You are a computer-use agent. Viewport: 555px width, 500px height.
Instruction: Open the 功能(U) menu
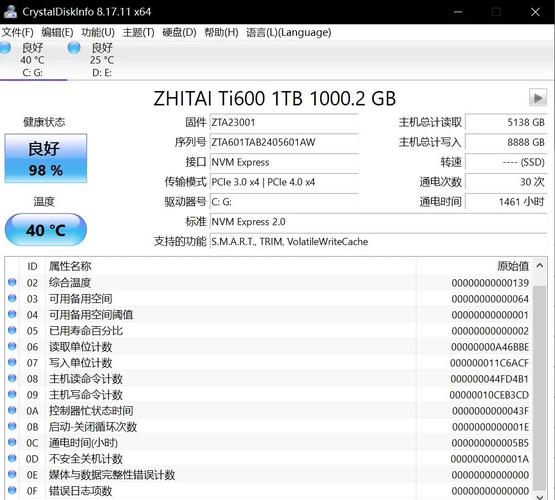(98, 33)
